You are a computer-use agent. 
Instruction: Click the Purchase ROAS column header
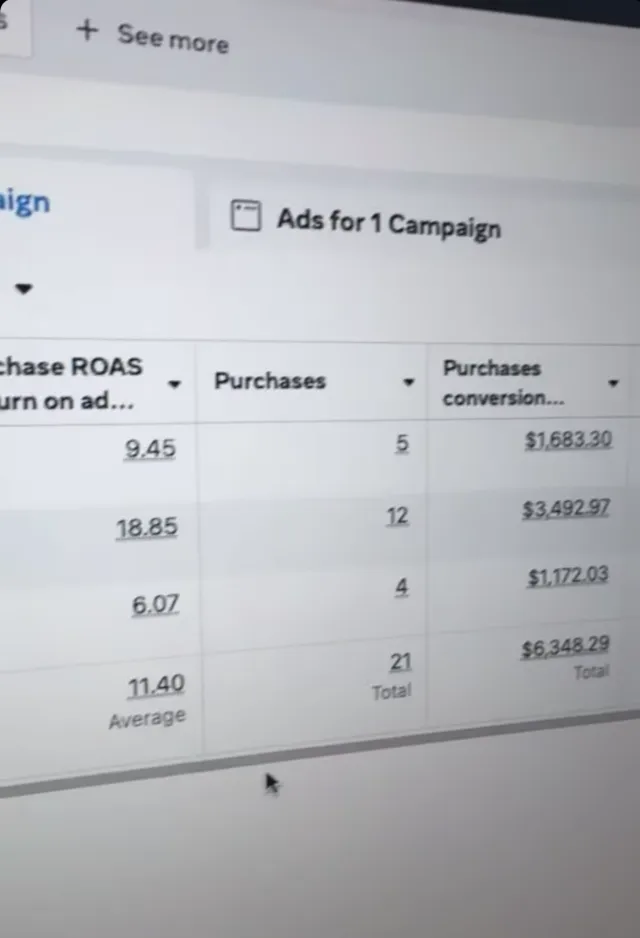[x=71, y=383]
